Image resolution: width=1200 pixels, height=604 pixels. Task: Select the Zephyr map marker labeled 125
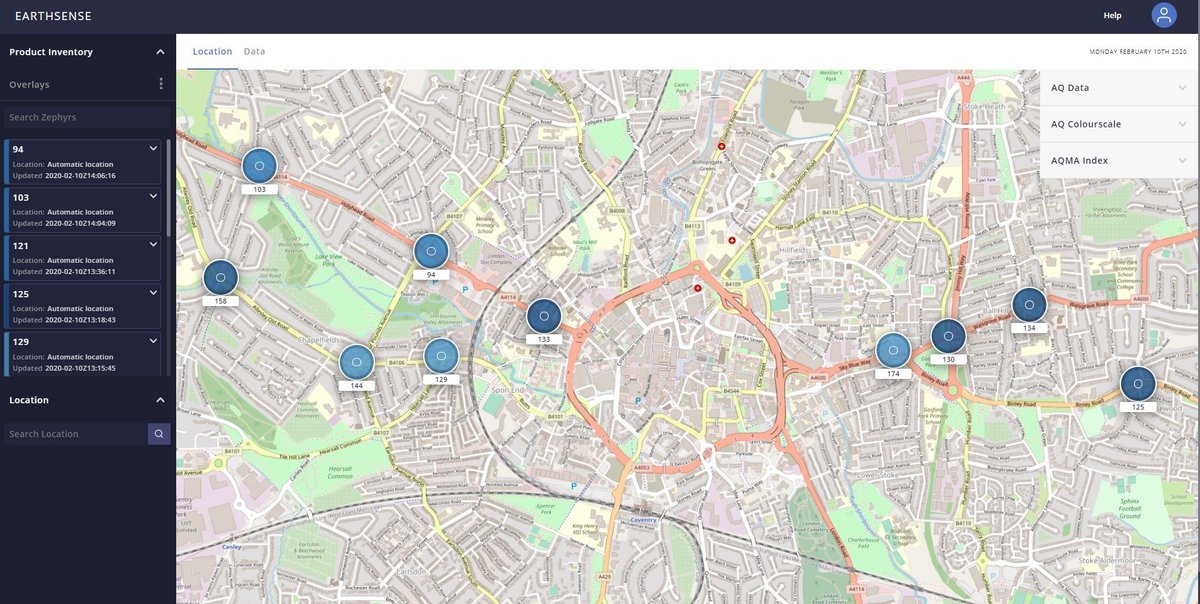[1138, 384]
